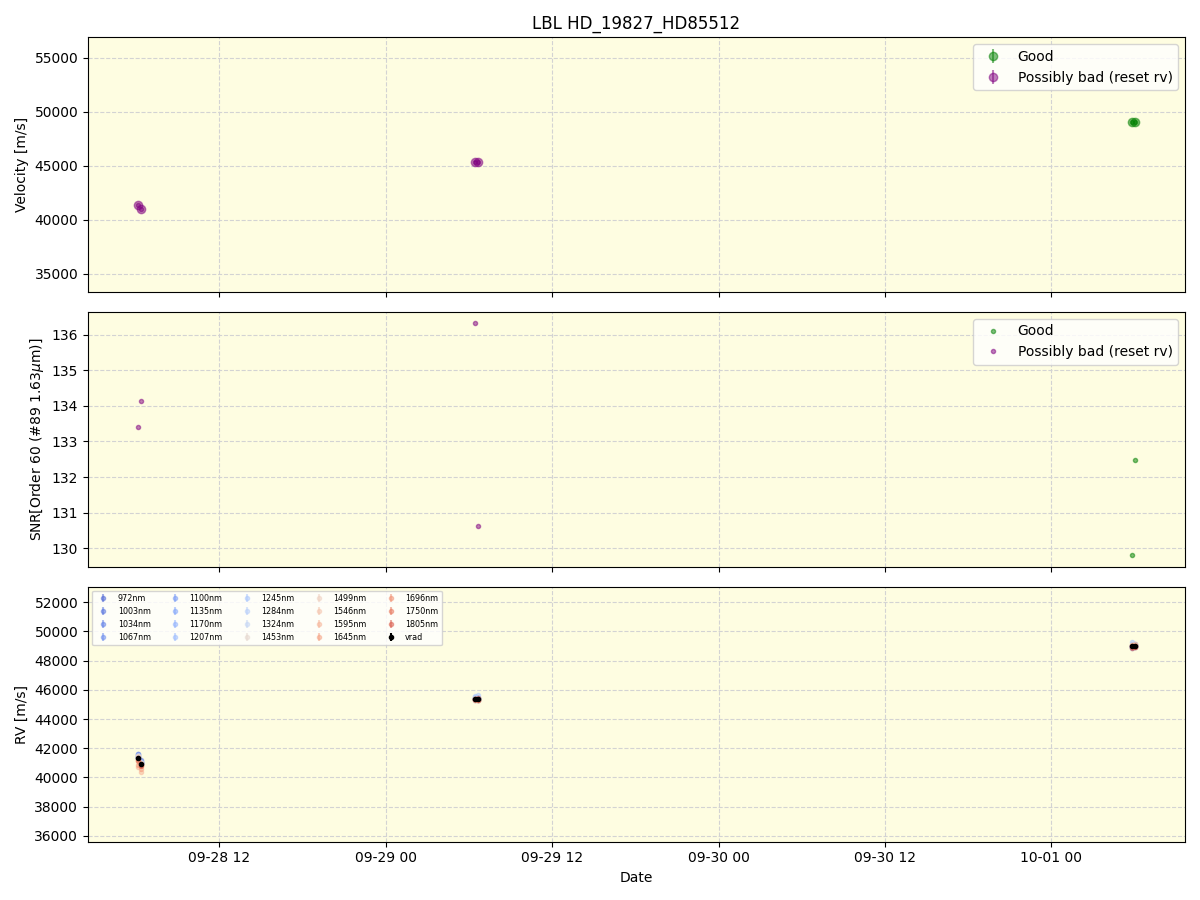Screen dimensions: 1200x900
Task: Click the black vrad marker in the RV legend
Action: point(391,637)
